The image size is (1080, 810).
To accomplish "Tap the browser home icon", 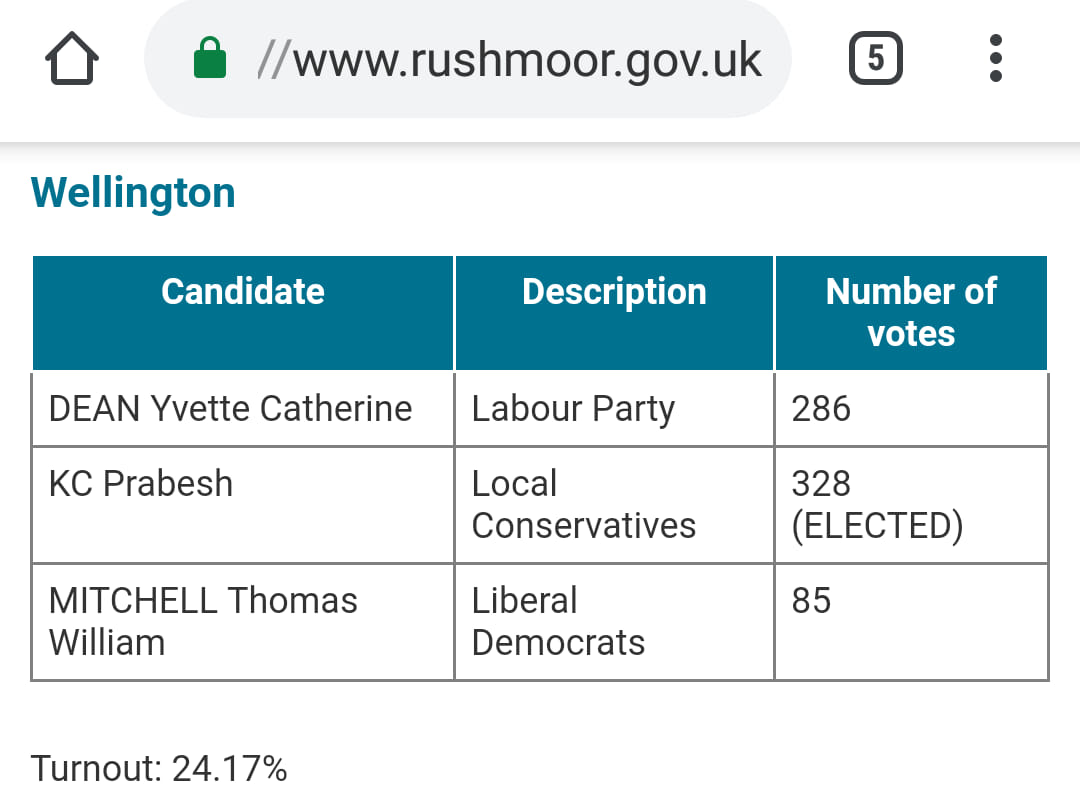I will point(72,60).
